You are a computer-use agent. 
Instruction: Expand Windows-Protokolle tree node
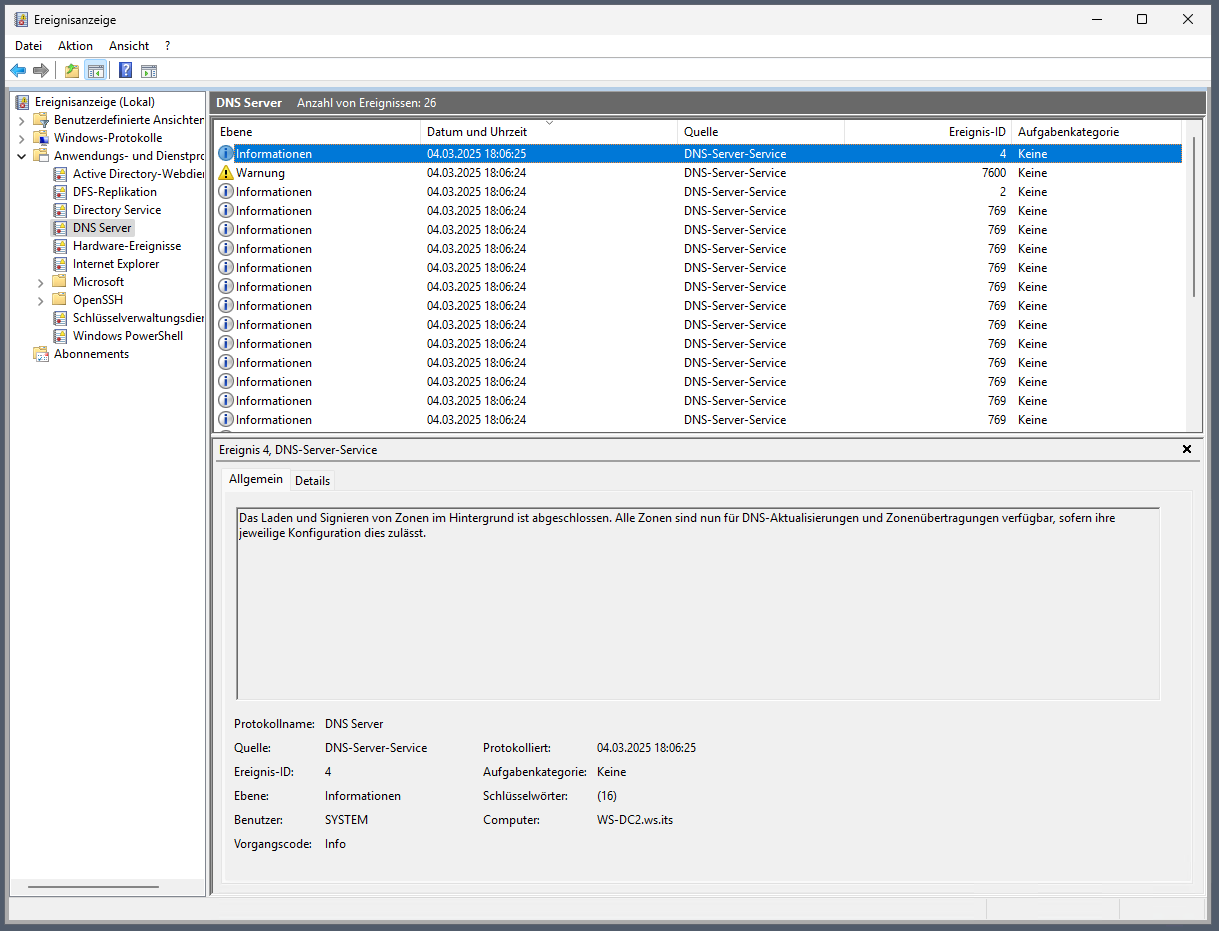pyautogui.click(x=22, y=138)
